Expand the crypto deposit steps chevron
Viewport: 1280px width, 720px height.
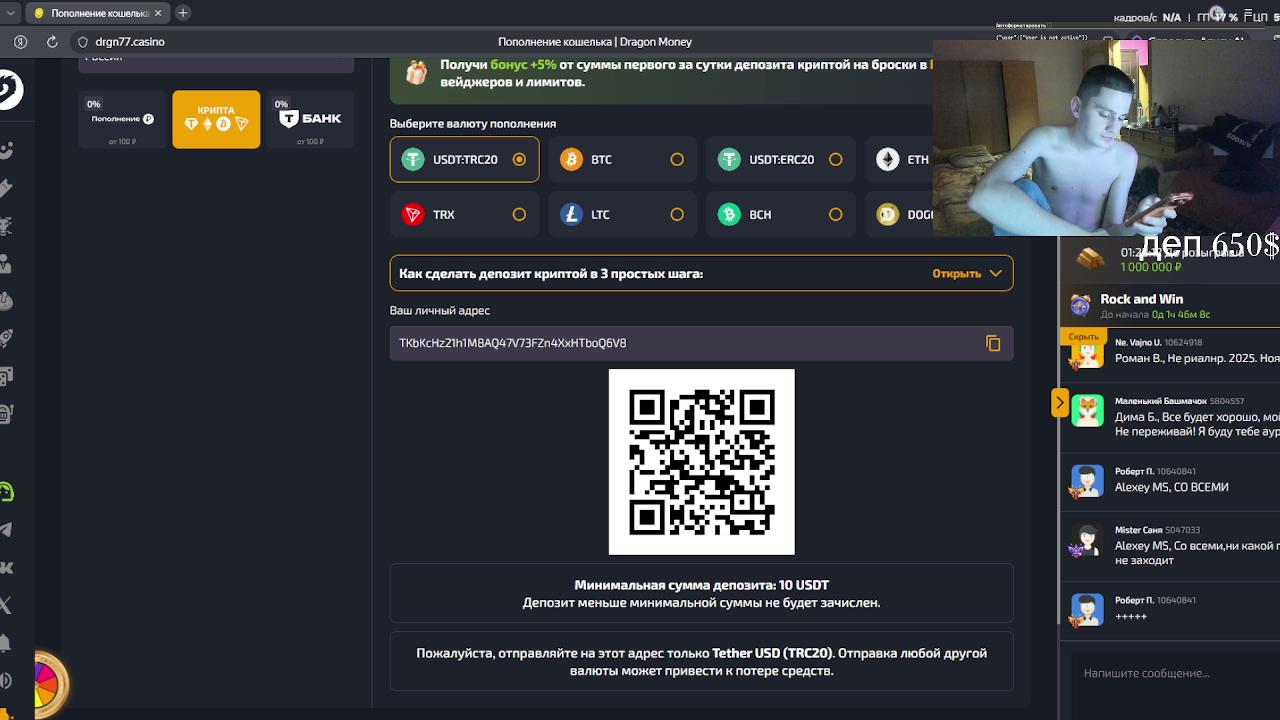coord(995,273)
